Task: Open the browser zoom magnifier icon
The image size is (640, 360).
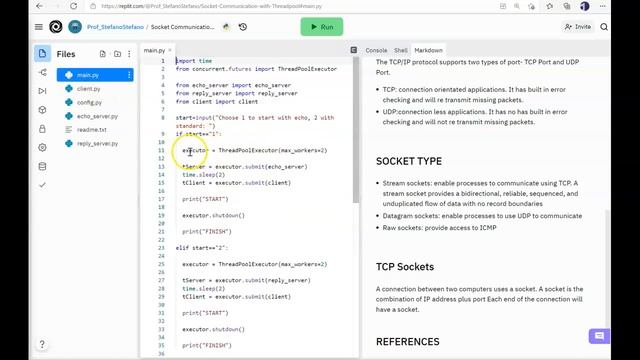Action: (x=517, y=6)
